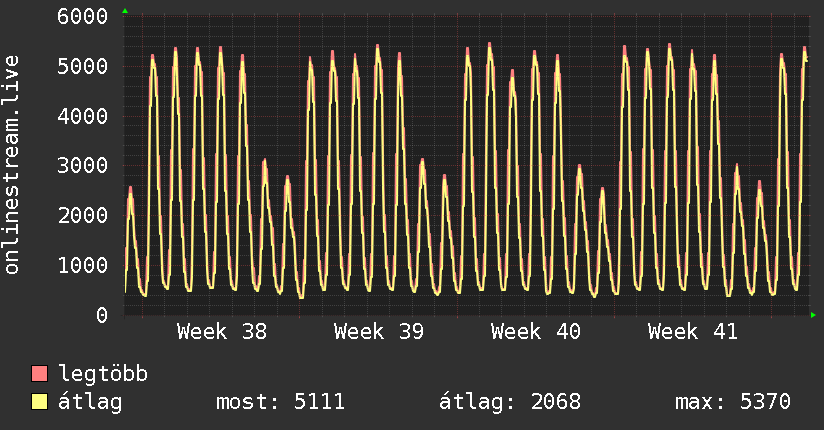Click the 0 y-axis origin label
Image resolution: width=824 pixels, height=430 pixels.
tap(101, 315)
